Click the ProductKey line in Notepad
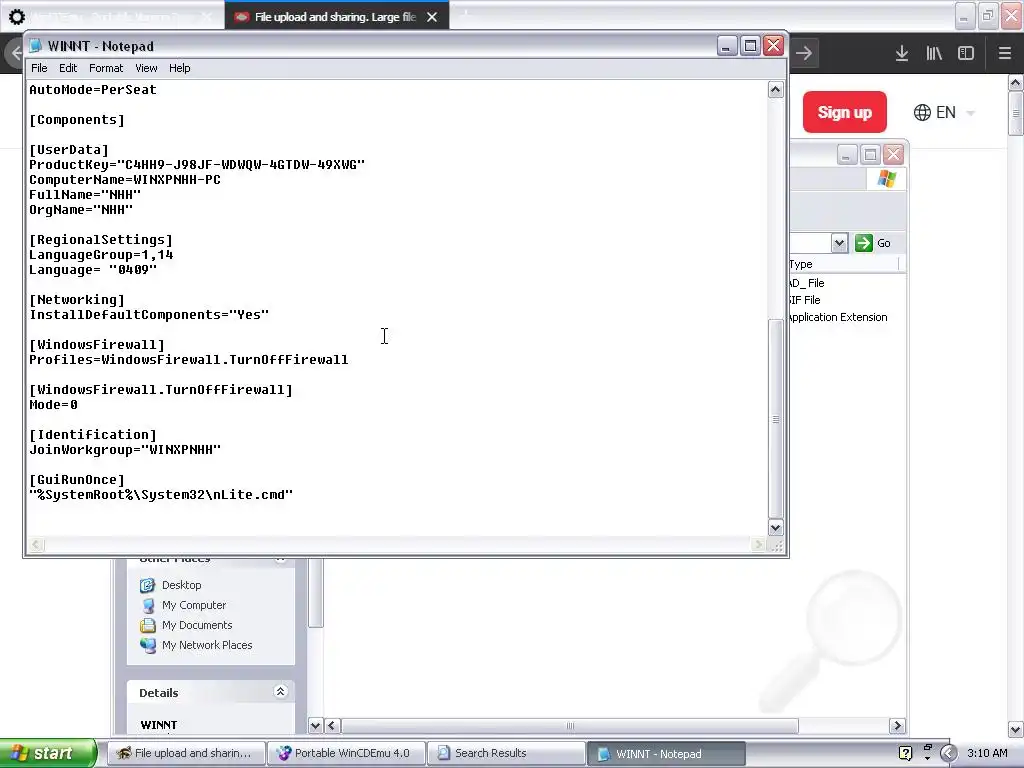Screen dimensions: 1024x768 coord(197,165)
